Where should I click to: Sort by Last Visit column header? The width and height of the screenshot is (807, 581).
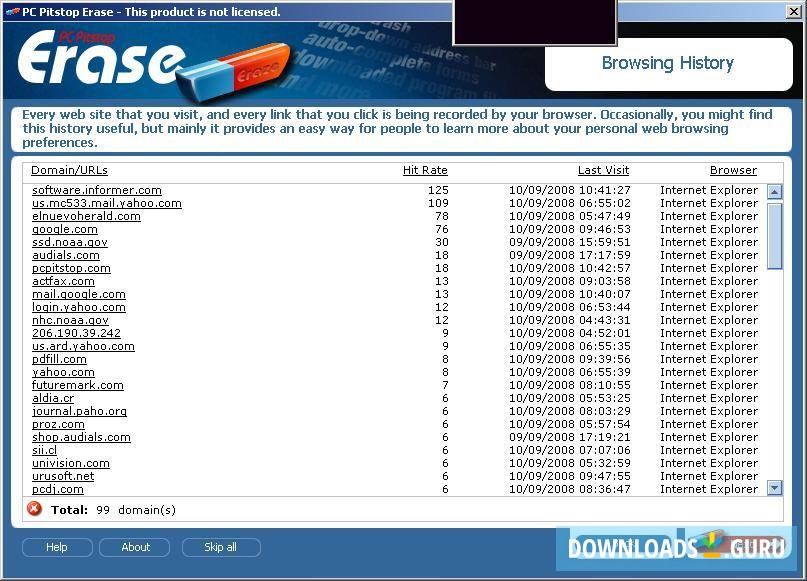pos(603,170)
